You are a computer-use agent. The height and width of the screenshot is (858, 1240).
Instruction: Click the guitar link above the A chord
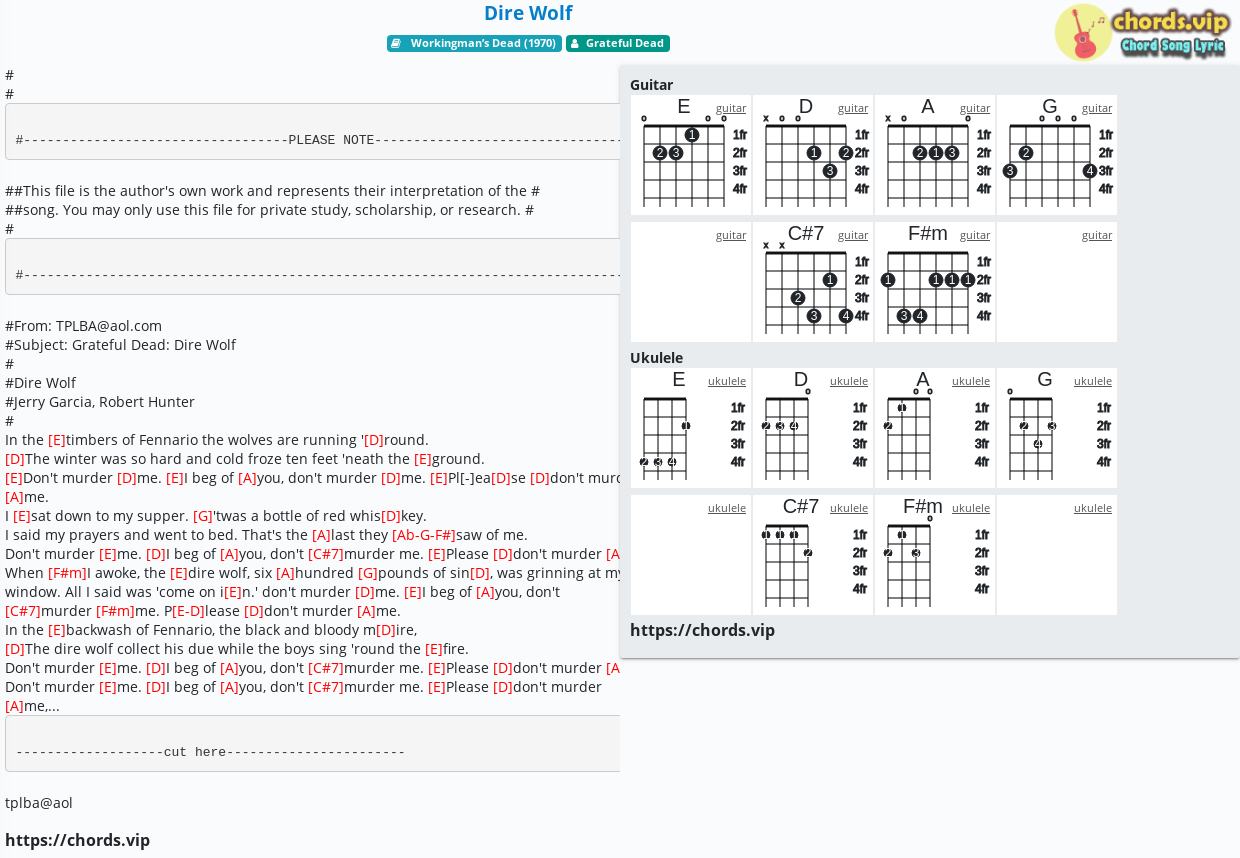(x=975, y=108)
